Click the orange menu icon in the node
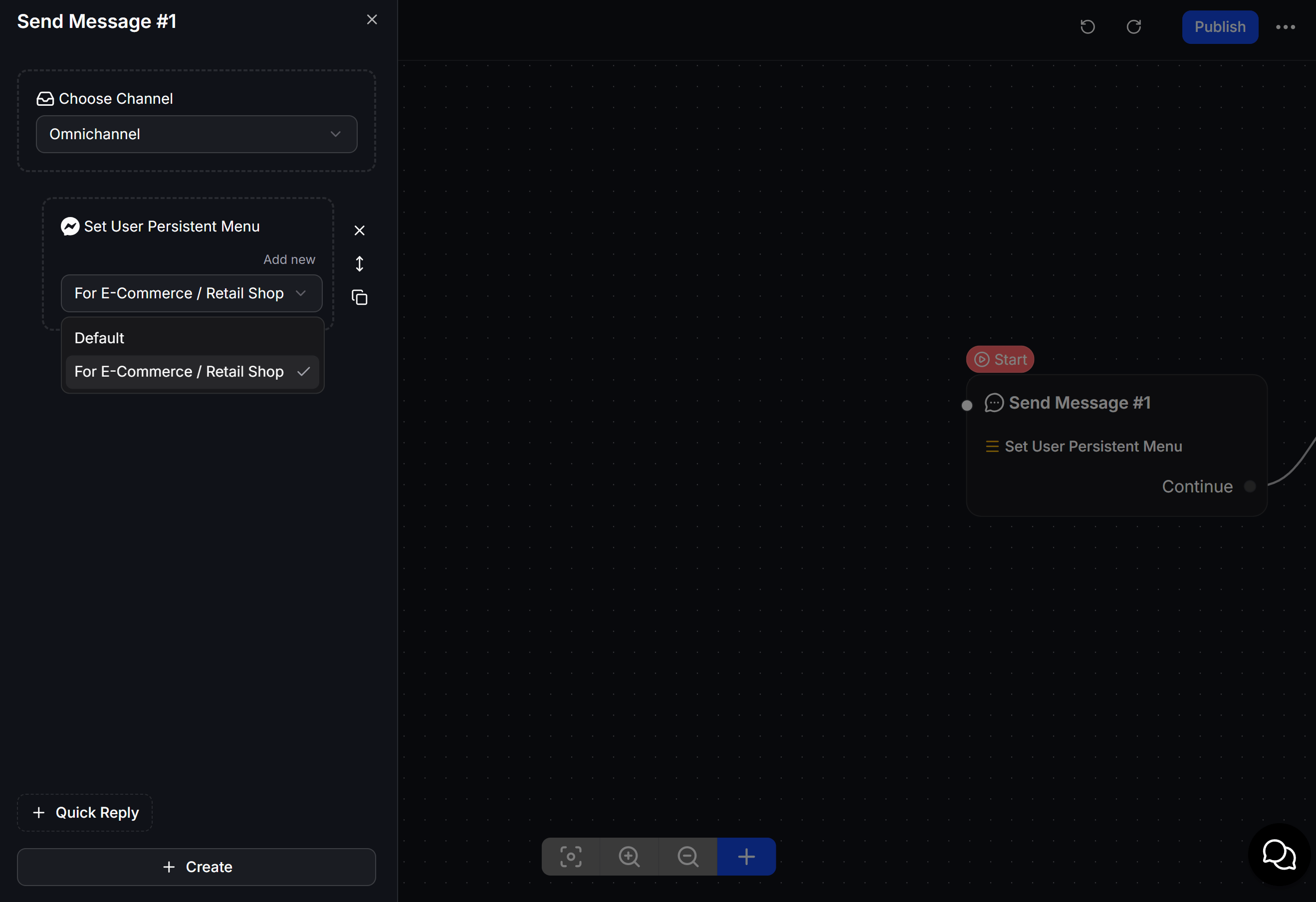This screenshot has width=1316, height=902. [x=992, y=447]
